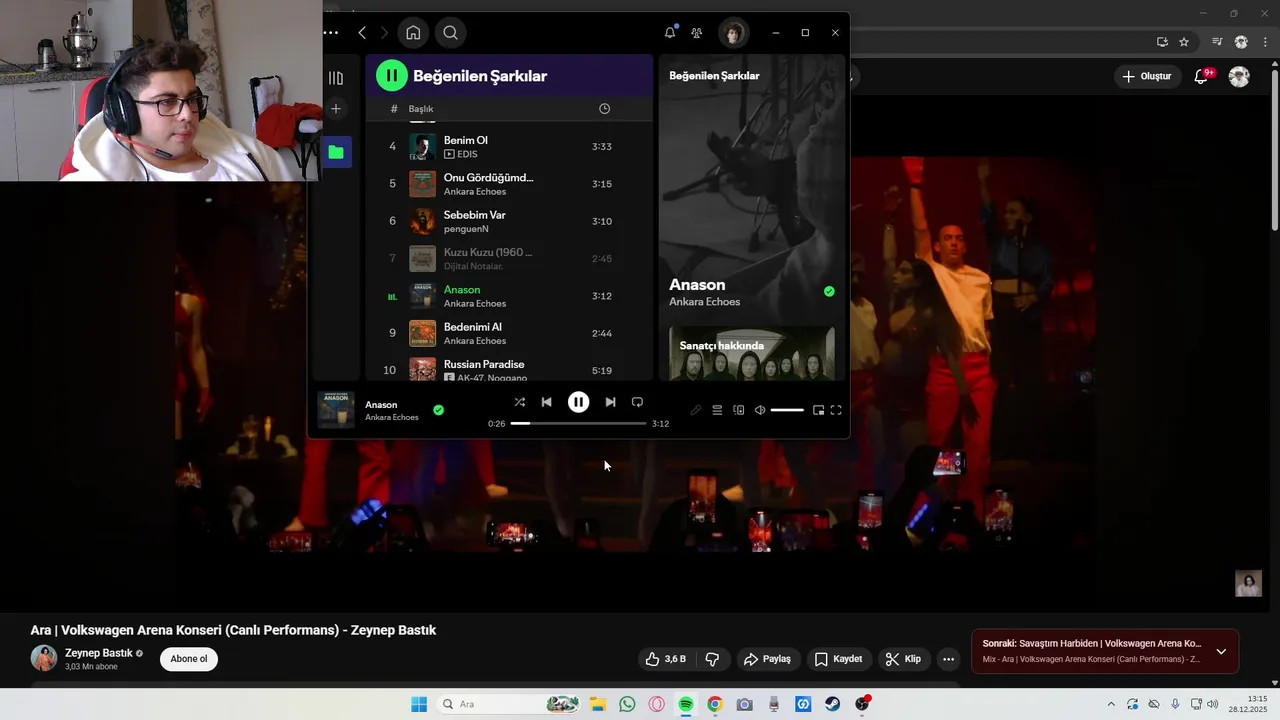The width and height of the screenshot is (1280, 720).
Task: Open Spotify mini player icon
Action: 818,410
